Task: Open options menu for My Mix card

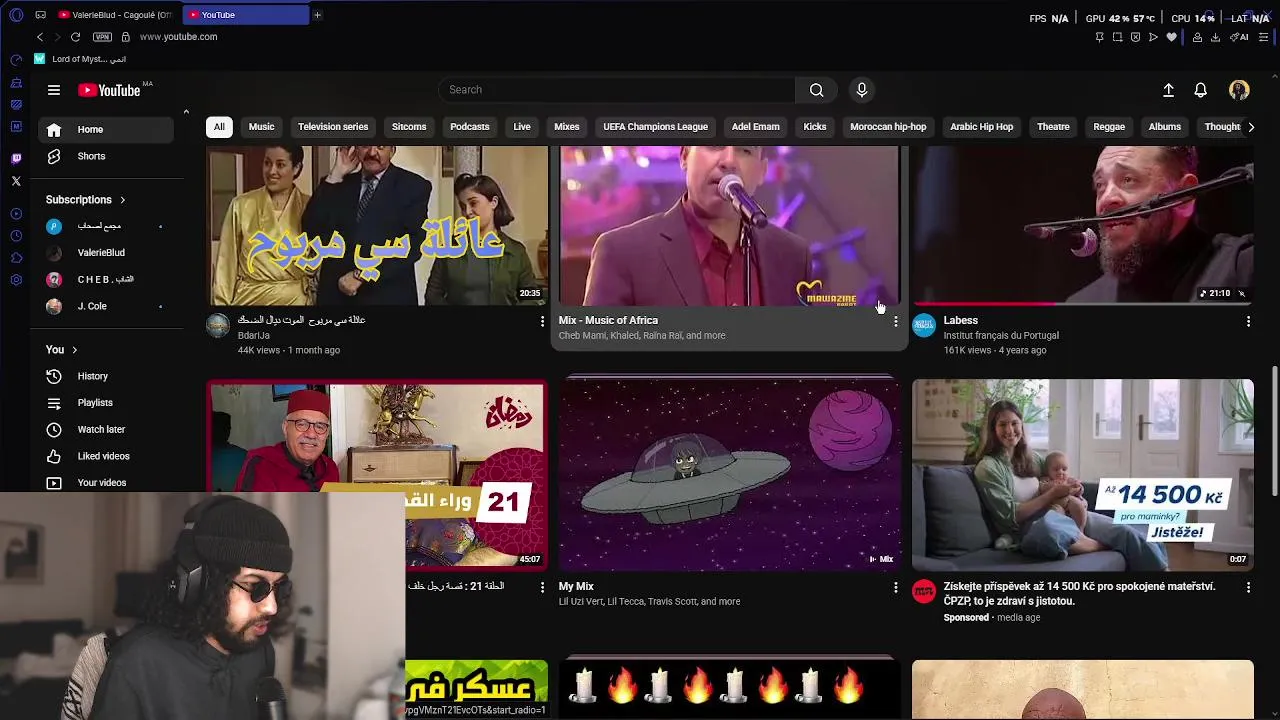Action: point(895,588)
